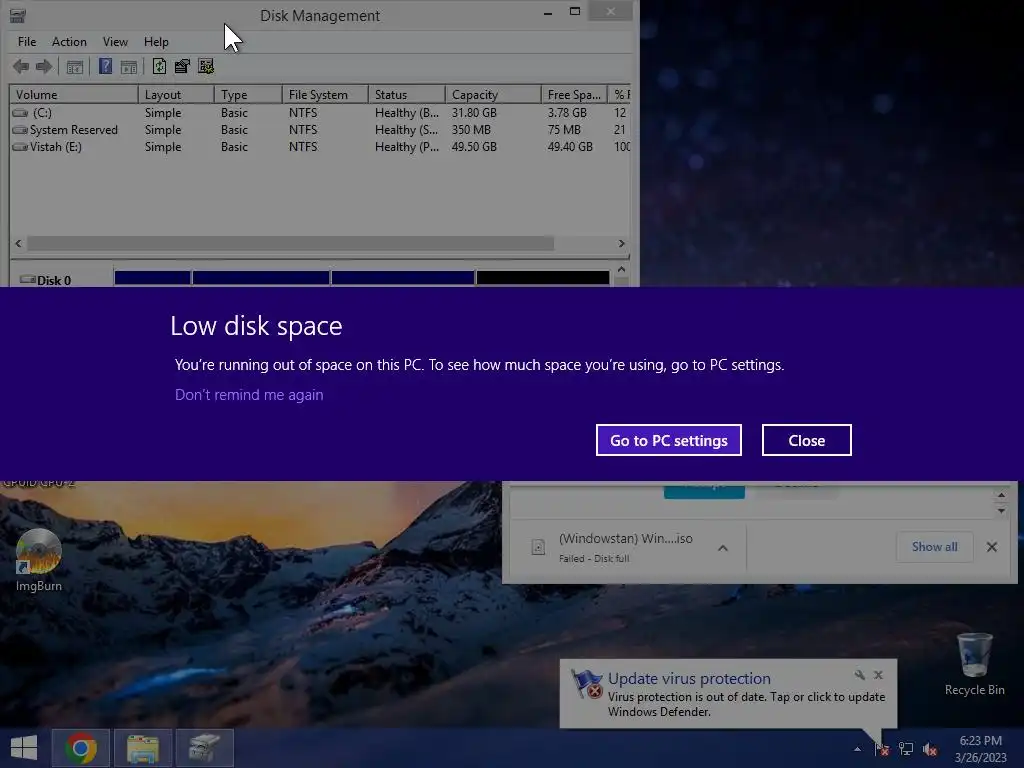Open the File menu

click(27, 42)
